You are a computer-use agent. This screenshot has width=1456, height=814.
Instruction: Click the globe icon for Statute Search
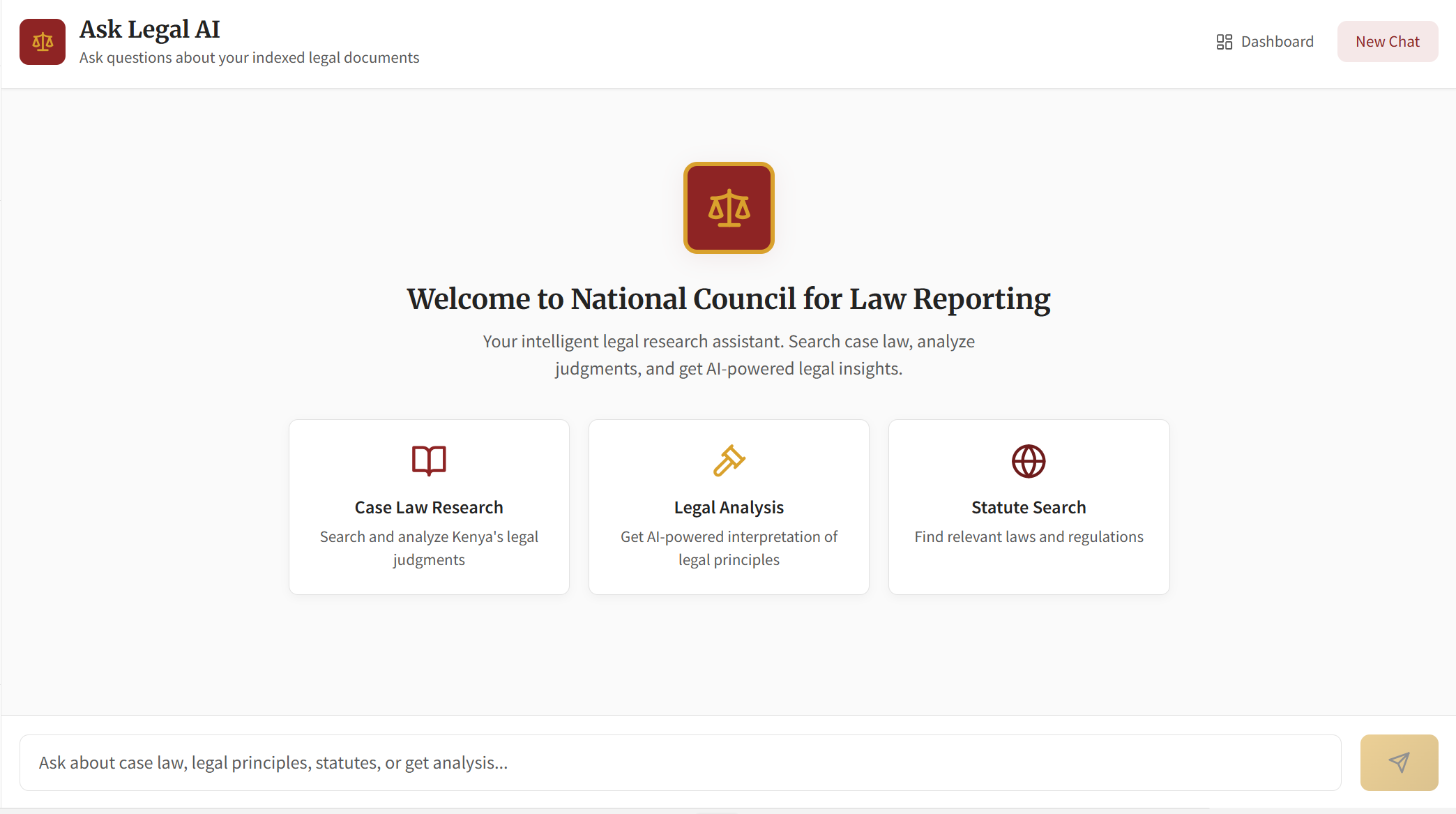coord(1029,461)
